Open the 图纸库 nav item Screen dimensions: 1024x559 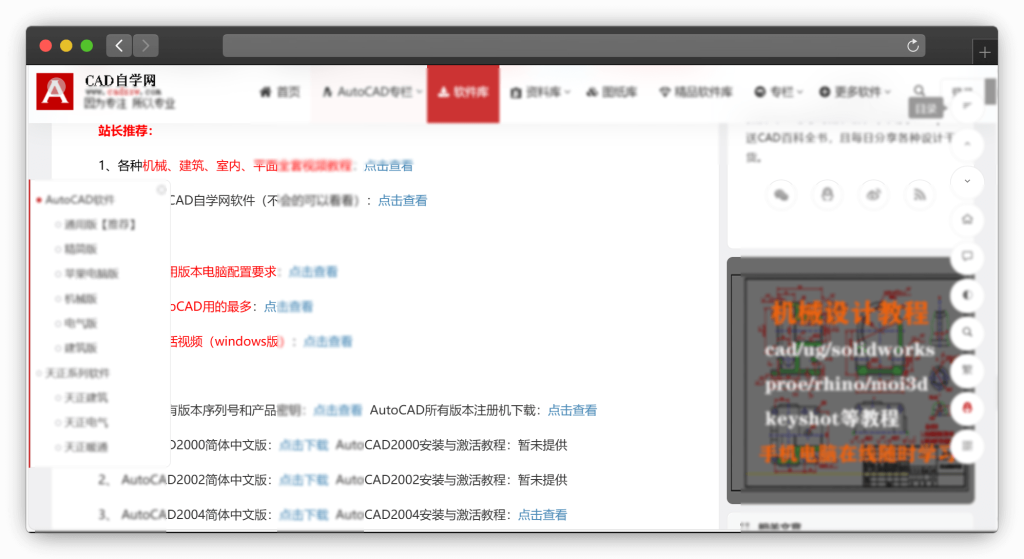[611, 92]
